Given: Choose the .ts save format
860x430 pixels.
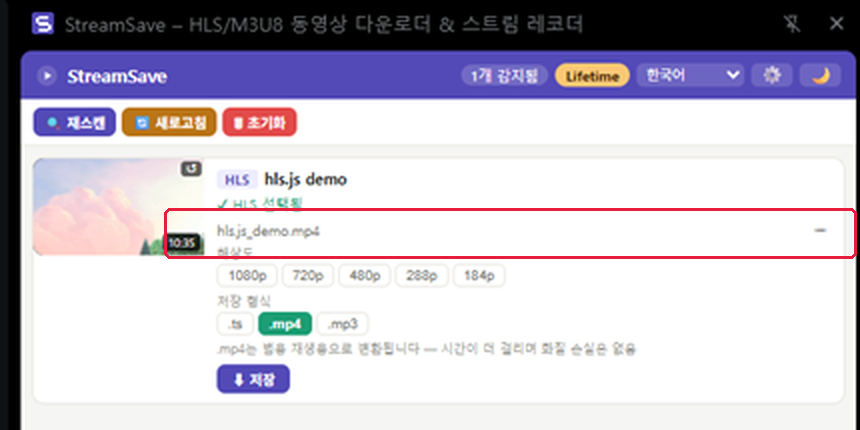Looking at the screenshot, I should click(x=235, y=324).
